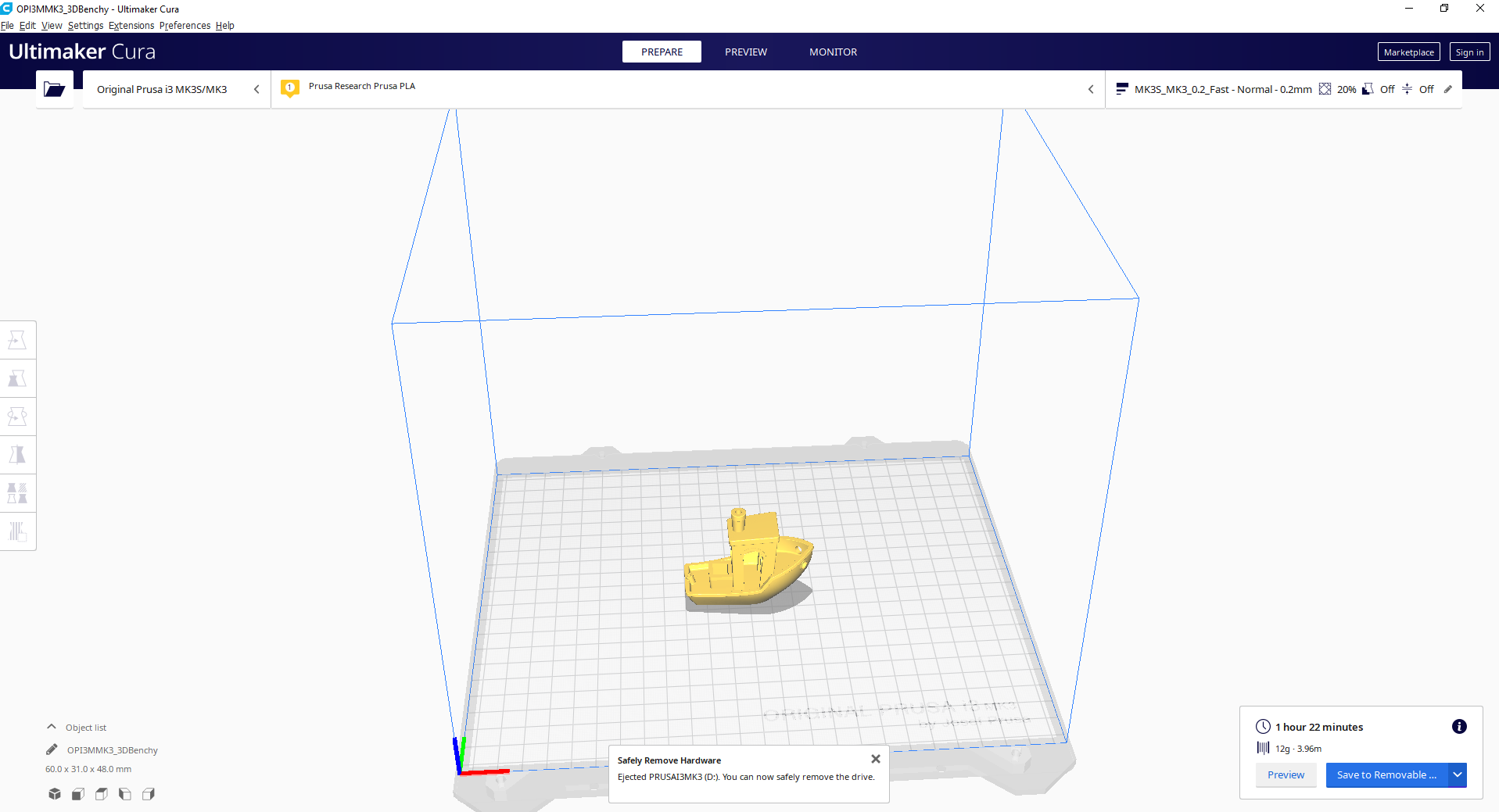The width and height of the screenshot is (1499, 812).
Task: Switch to left side view cube icon
Action: pyautogui.click(x=125, y=794)
